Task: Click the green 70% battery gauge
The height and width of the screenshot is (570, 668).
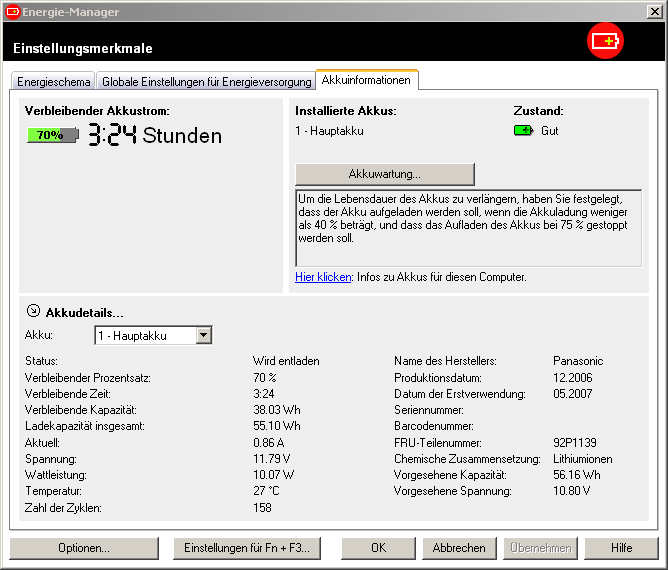Action: pyautogui.click(x=53, y=135)
